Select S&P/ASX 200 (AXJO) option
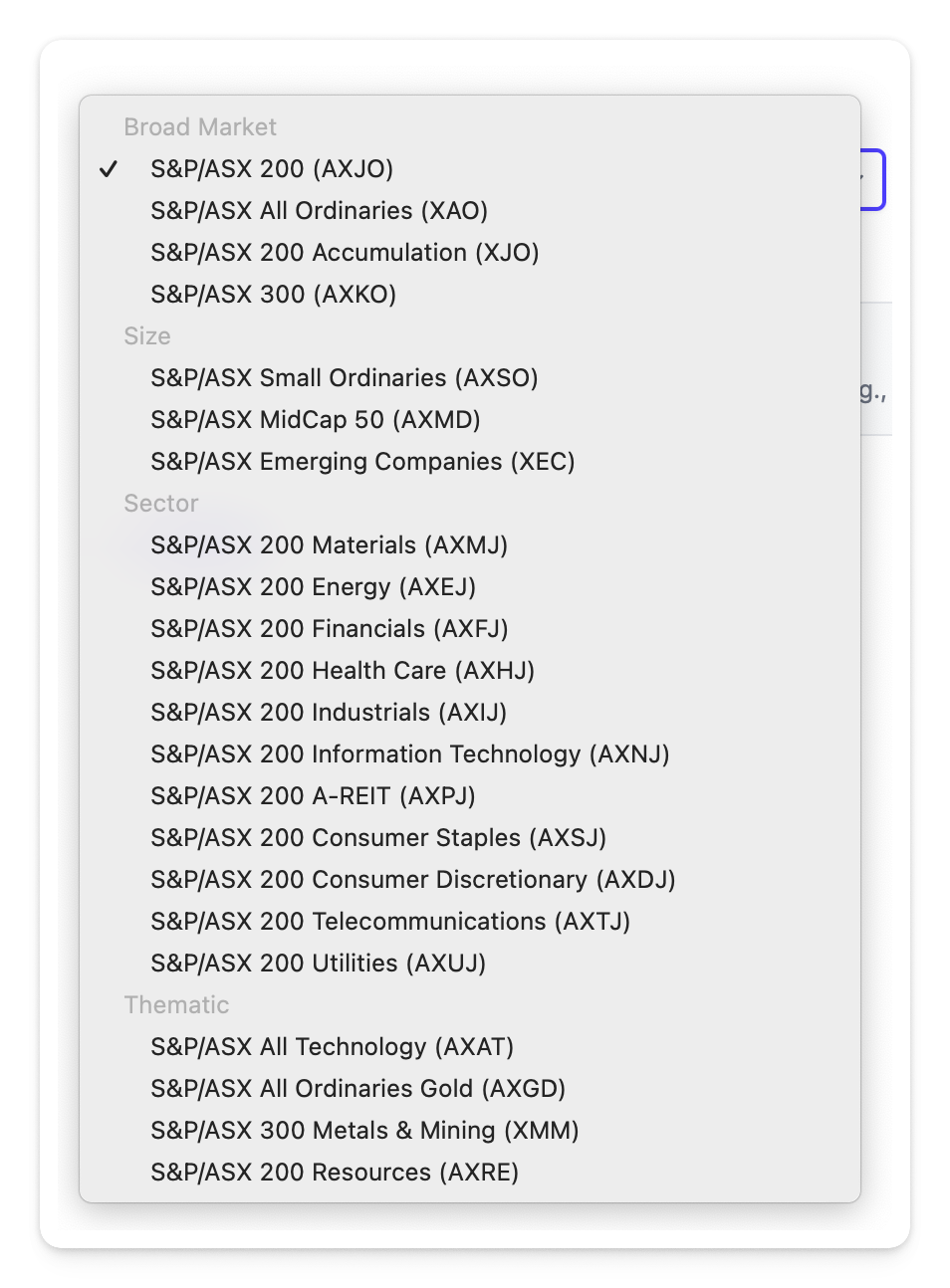The image size is (950, 1288). click(272, 169)
